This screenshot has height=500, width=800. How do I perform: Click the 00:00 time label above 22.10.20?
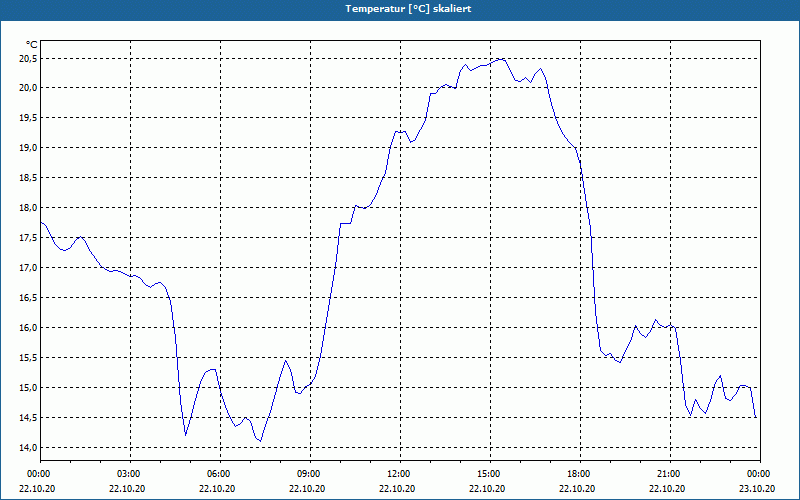pos(37,474)
